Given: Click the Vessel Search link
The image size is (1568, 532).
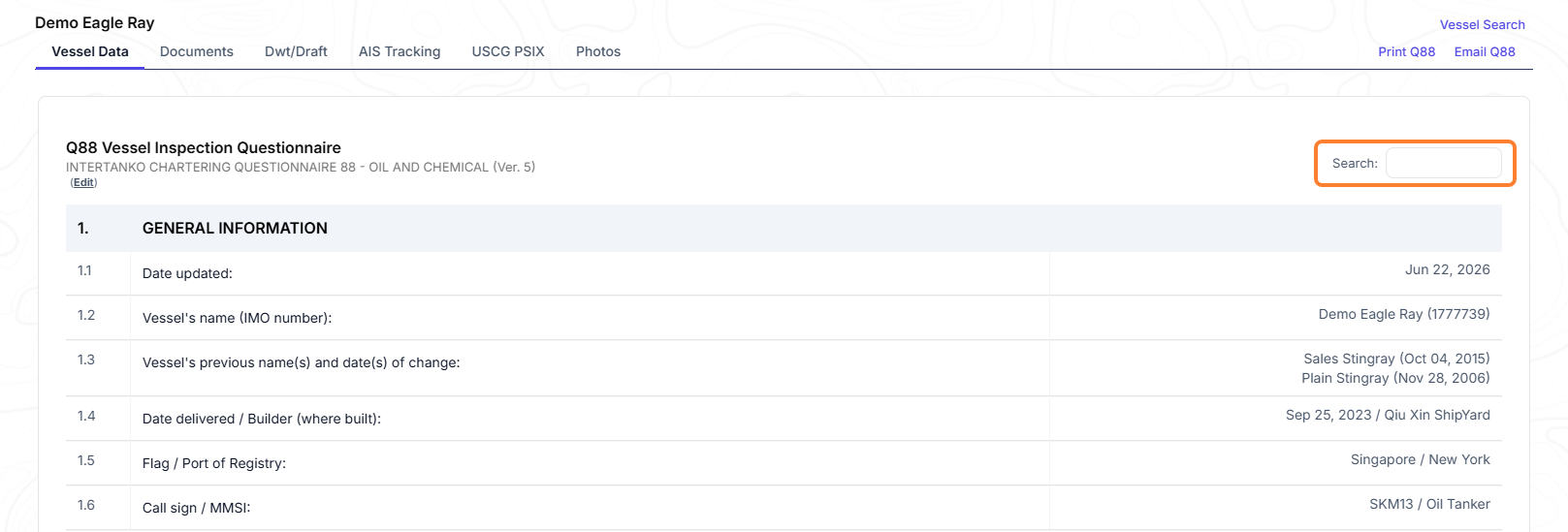Looking at the screenshot, I should 1482,25.
